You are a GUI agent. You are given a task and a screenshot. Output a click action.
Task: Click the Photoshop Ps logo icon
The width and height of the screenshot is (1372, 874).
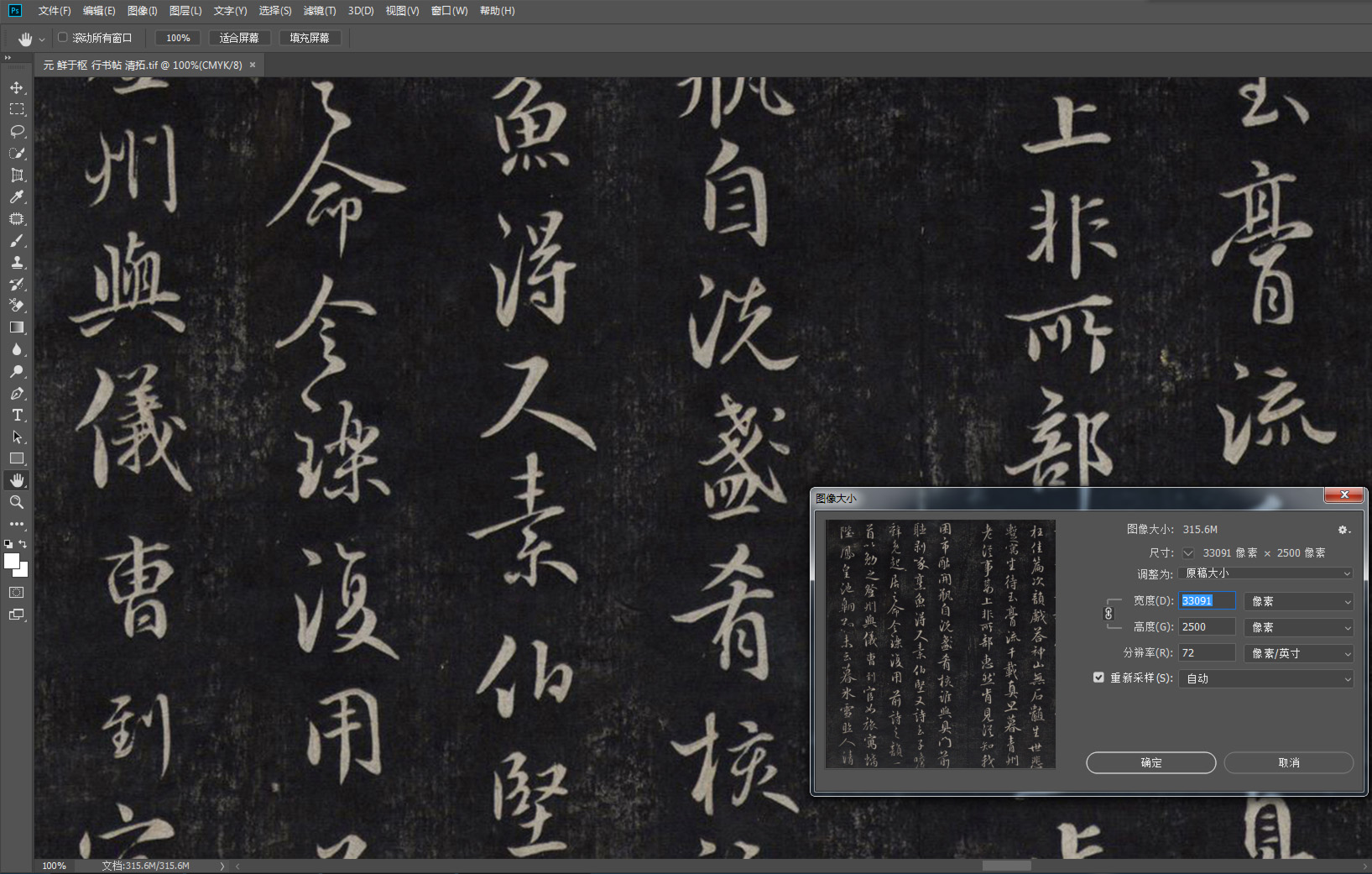point(14,10)
